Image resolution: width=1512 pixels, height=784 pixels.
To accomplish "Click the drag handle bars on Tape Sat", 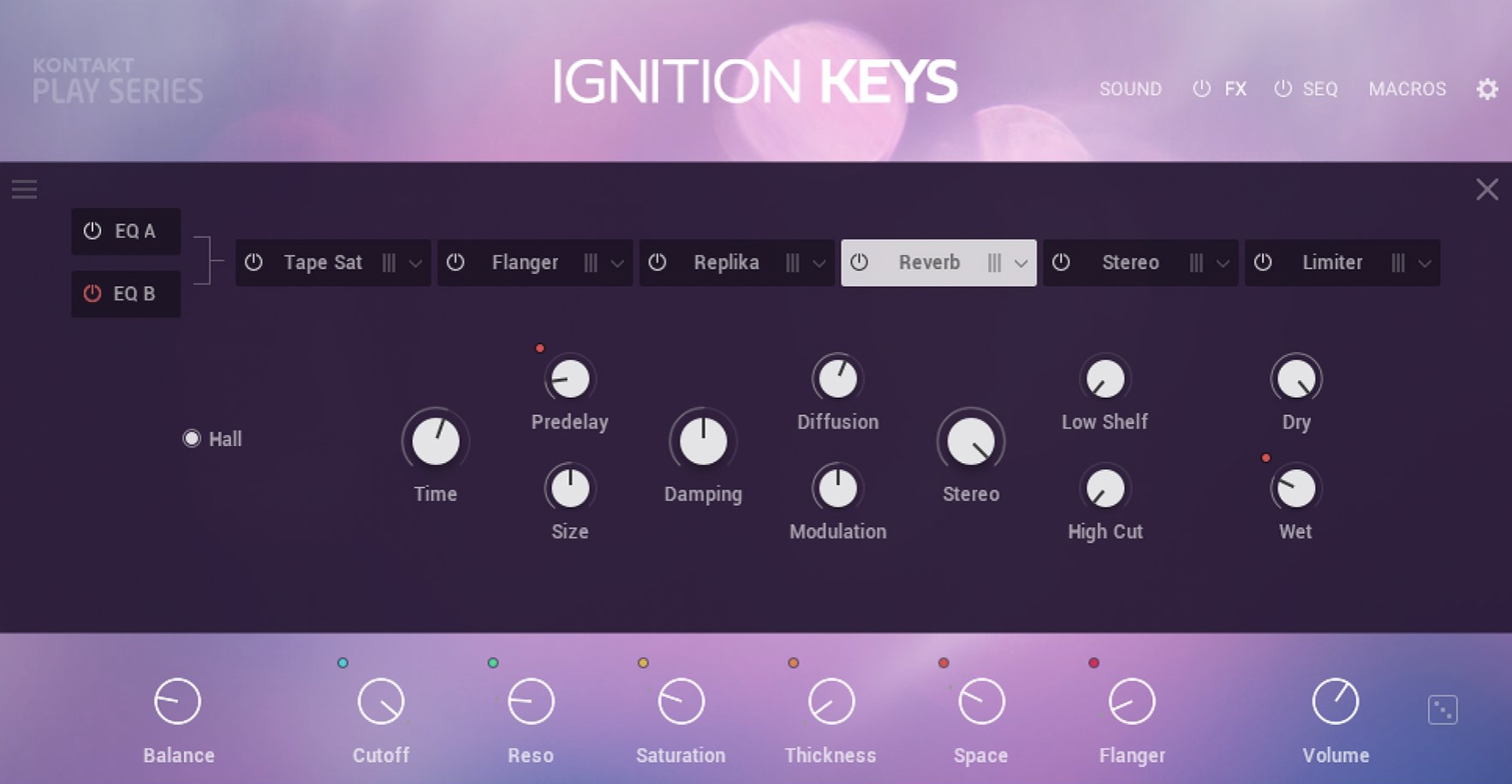I will (x=389, y=263).
